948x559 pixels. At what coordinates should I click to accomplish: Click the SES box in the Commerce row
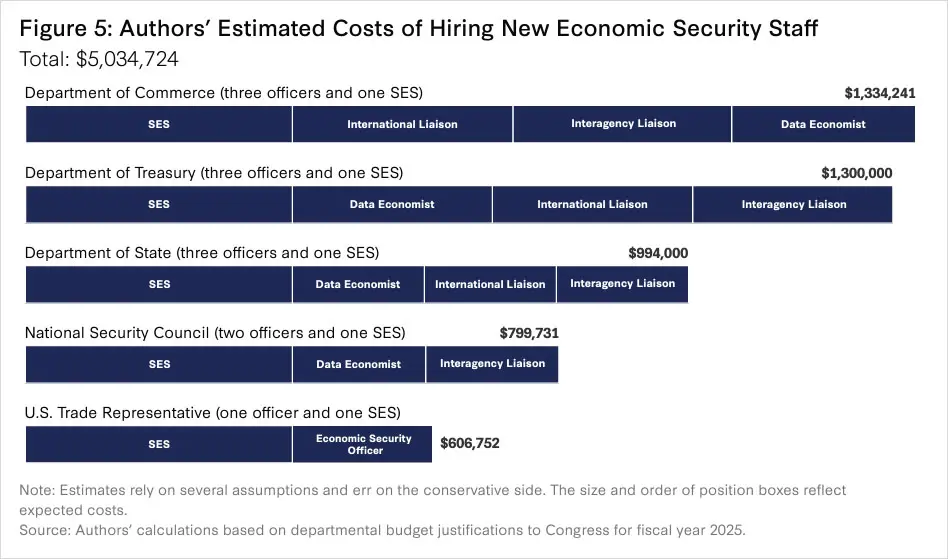[x=159, y=124]
